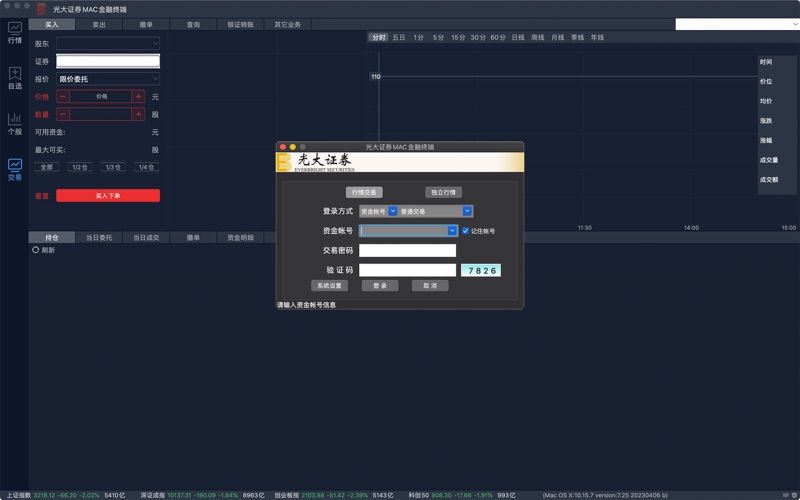800x500 pixels.
Task: Click the plus icon beside 价格 field
Action: click(137, 97)
